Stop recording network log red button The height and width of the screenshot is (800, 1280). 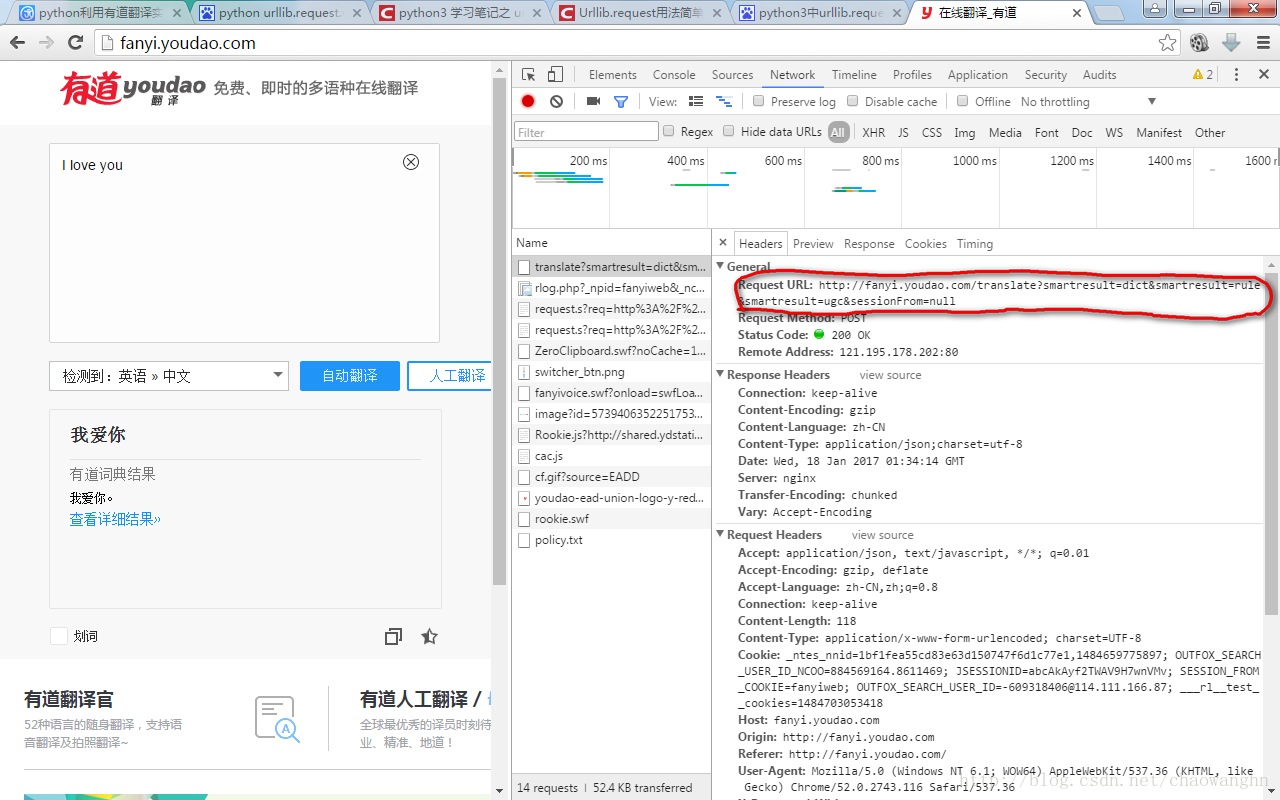pos(528,101)
